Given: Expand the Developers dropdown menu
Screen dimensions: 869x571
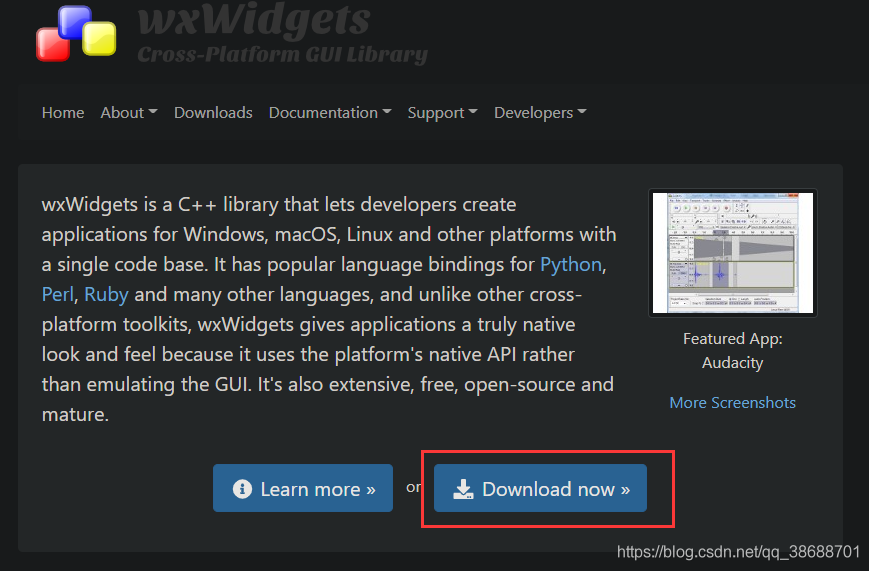Looking at the screenshot, I should tap(540, 113).
